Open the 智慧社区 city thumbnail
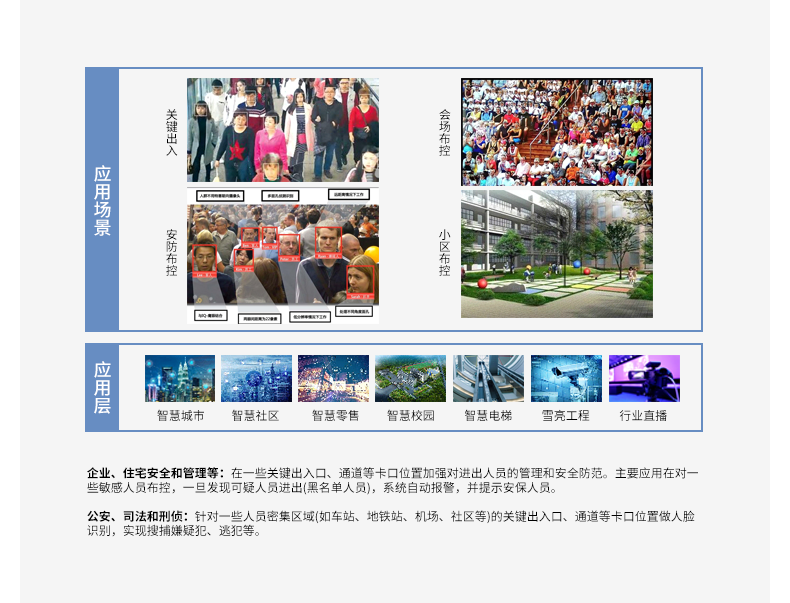The width and height of the screenshot is (790, 603). (256, 378)
